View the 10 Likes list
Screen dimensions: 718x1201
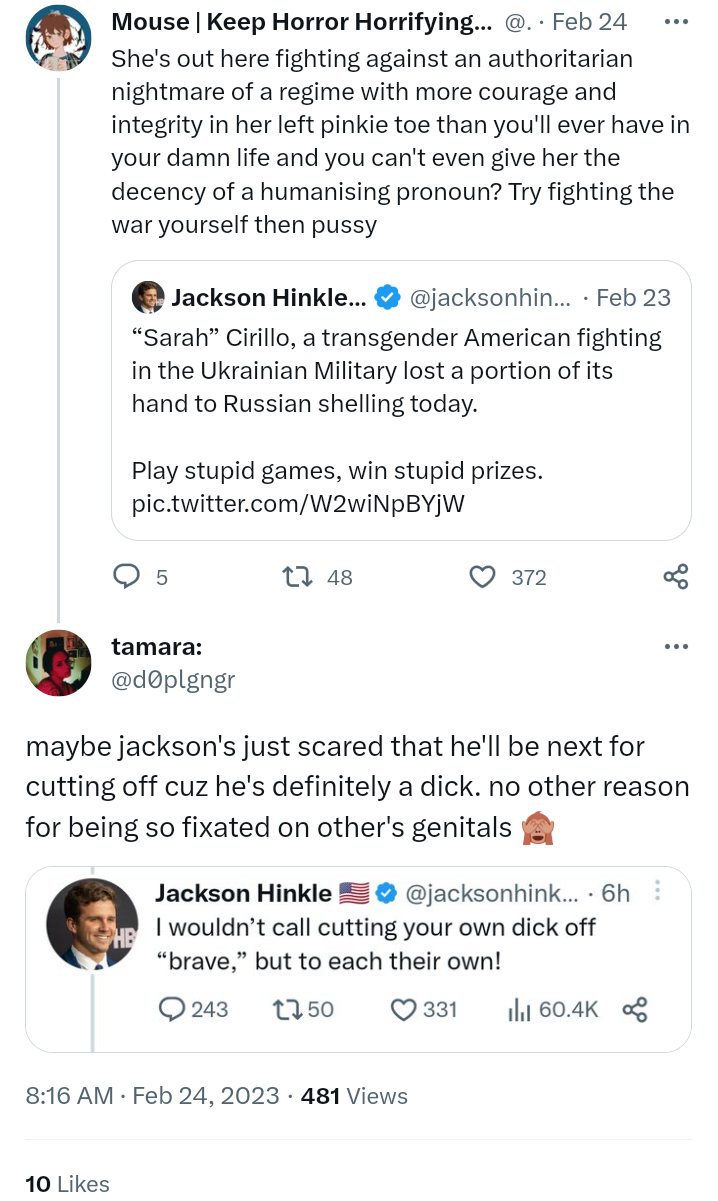click(67, 1183)
